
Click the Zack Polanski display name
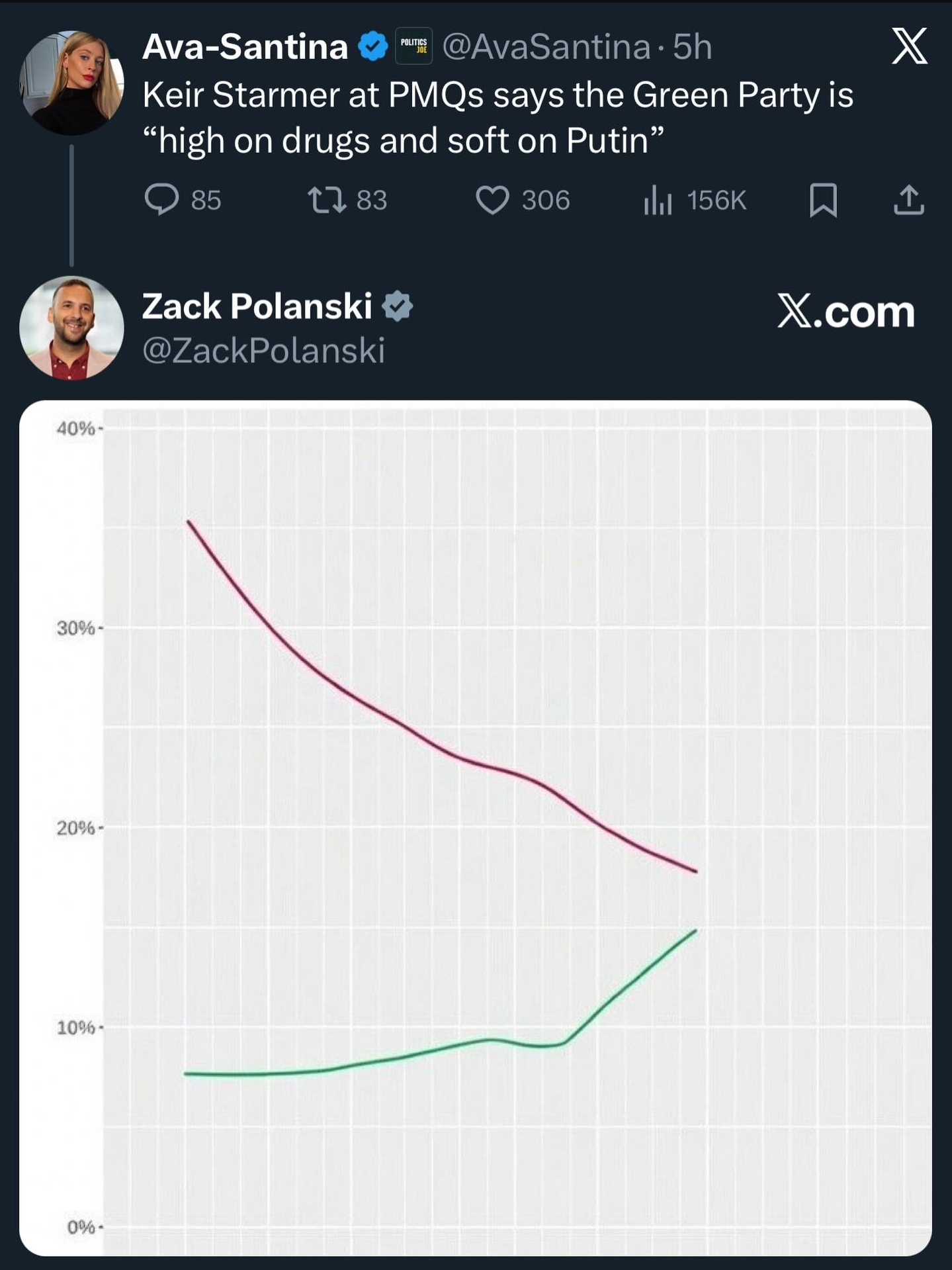point(257,306)
